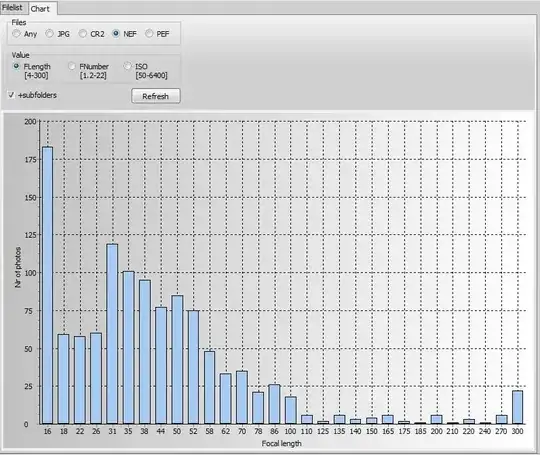Select the Chart tab

click(x=41, y=9)
